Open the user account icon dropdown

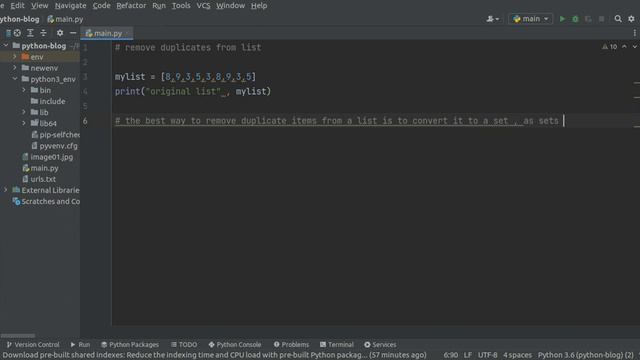[493, 19]
